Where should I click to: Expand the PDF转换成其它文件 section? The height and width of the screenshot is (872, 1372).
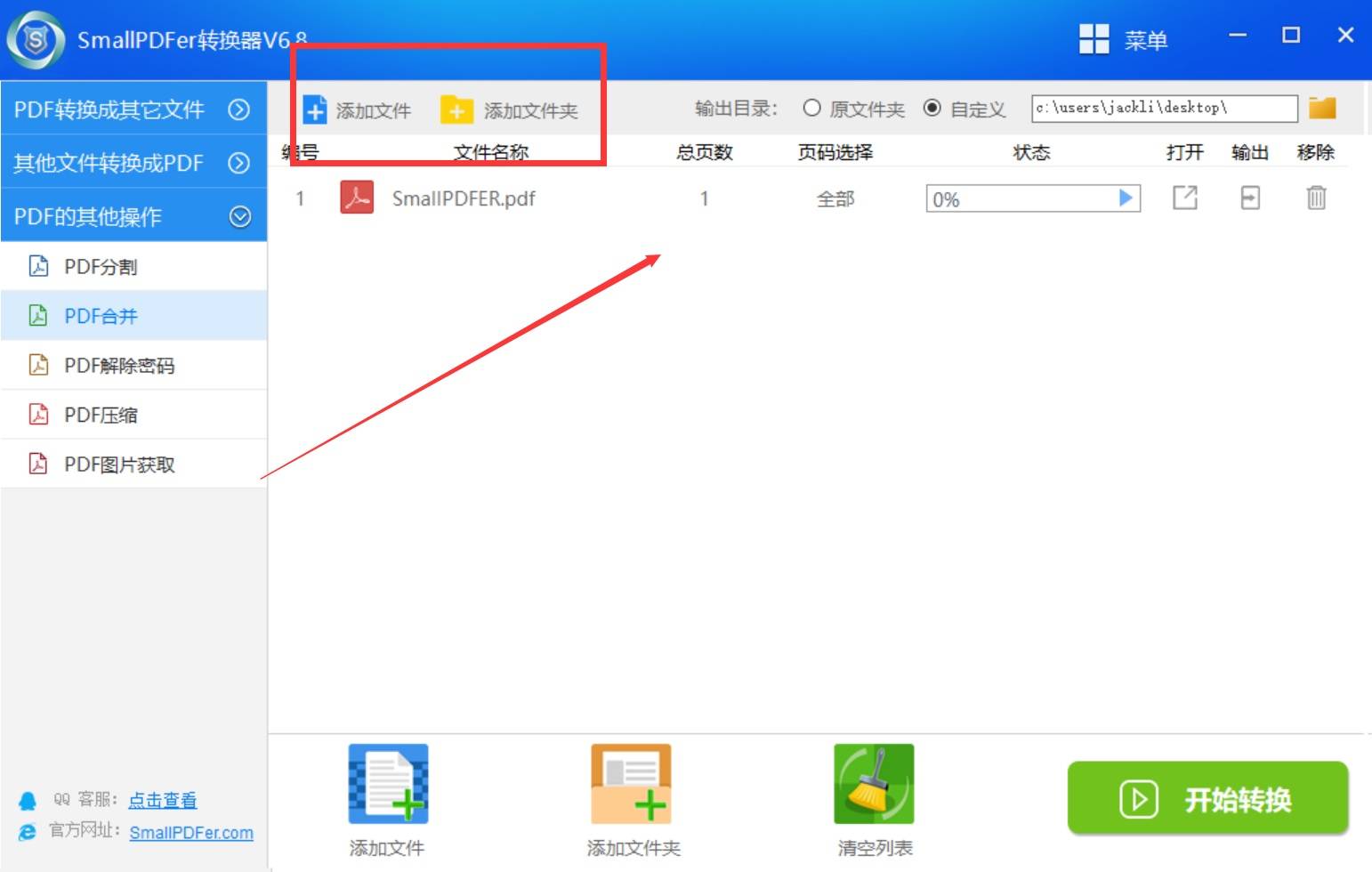[x=133, y=109]
